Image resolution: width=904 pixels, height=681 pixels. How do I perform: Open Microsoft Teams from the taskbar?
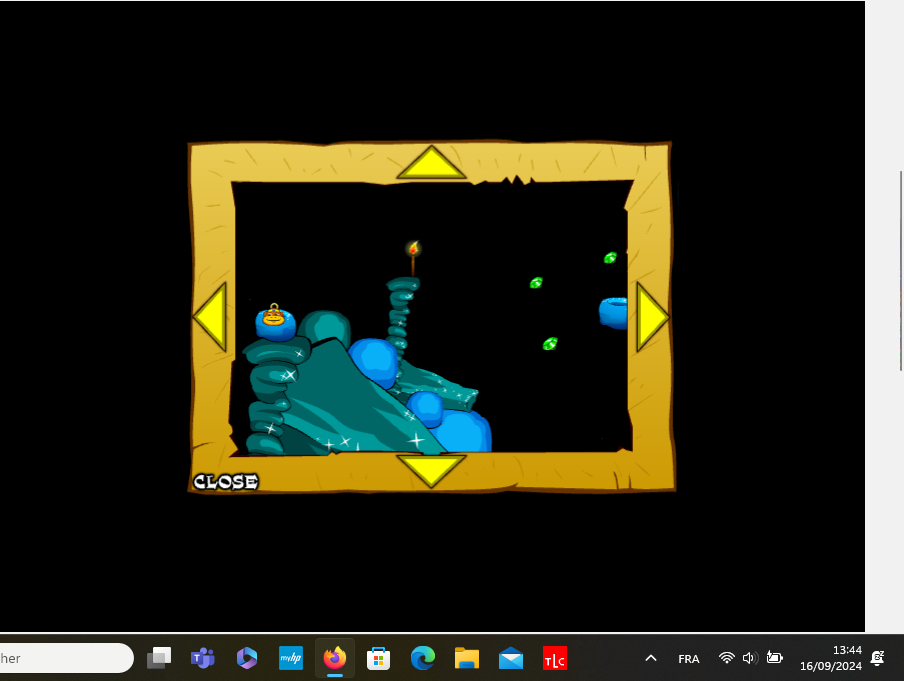pyautogui.click(x=203, y=658)
